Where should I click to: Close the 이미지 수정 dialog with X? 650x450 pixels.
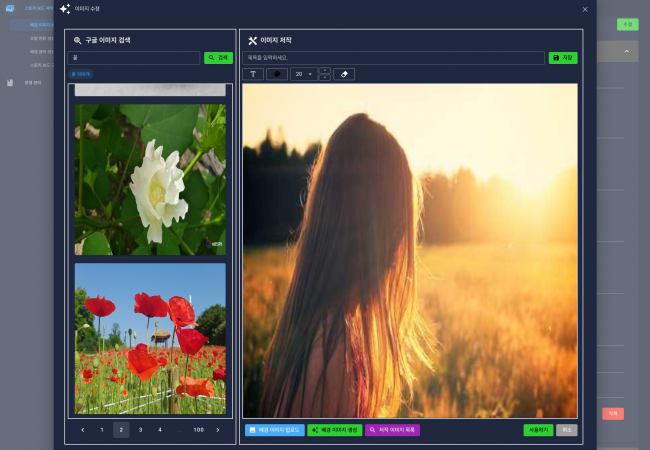pos(585,9)
